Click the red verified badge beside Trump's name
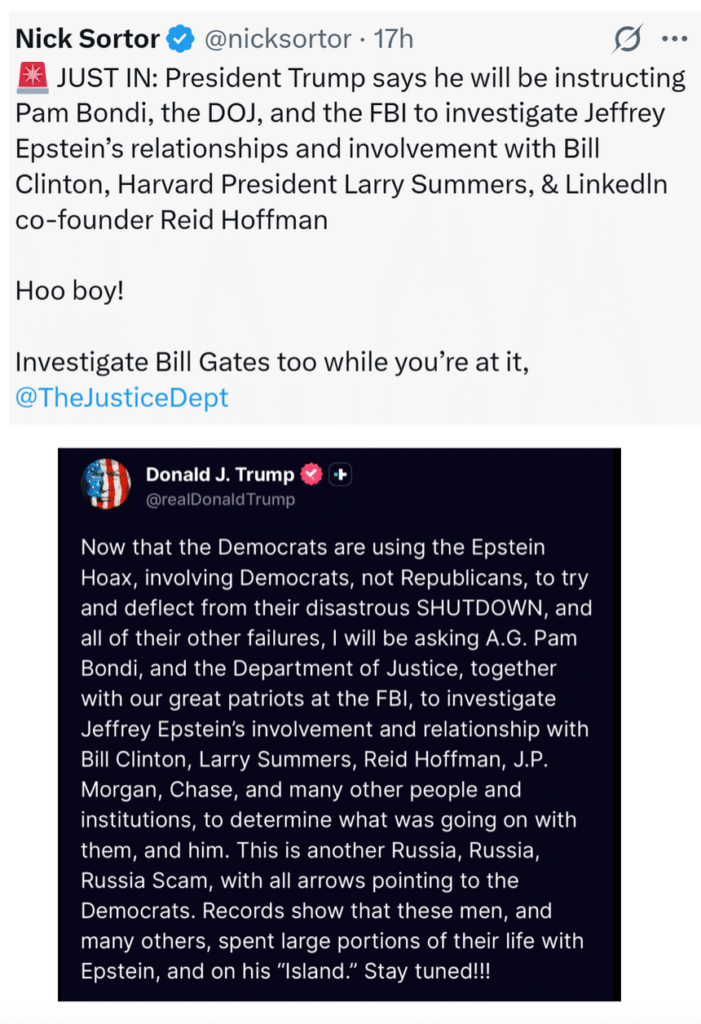Image resolution: width=701 pixels, height=1024 pixels. [312, 475]
